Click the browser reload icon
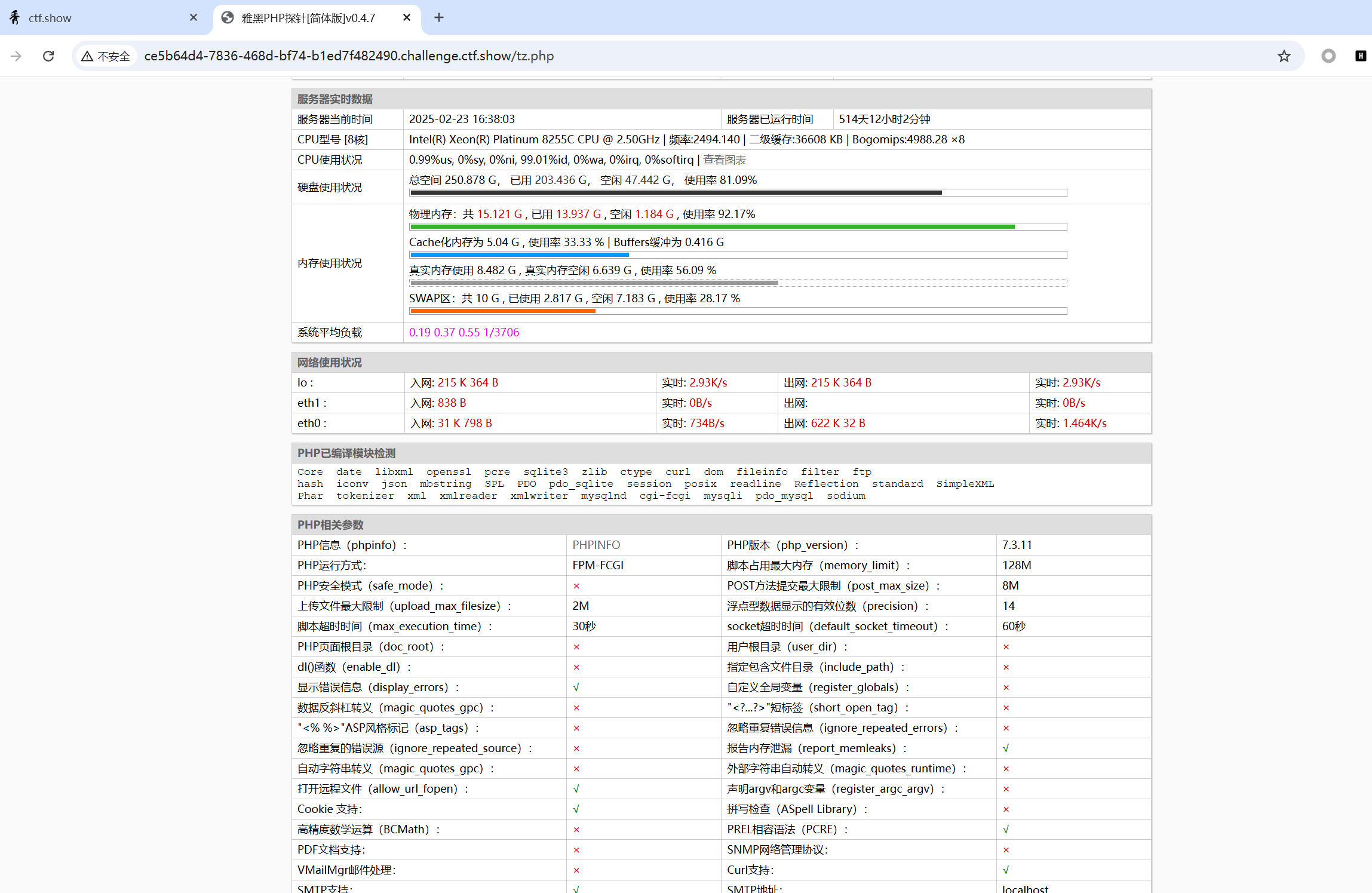Image resolution: width=1372 pixels, height=893 pixels. pos(48,56)
